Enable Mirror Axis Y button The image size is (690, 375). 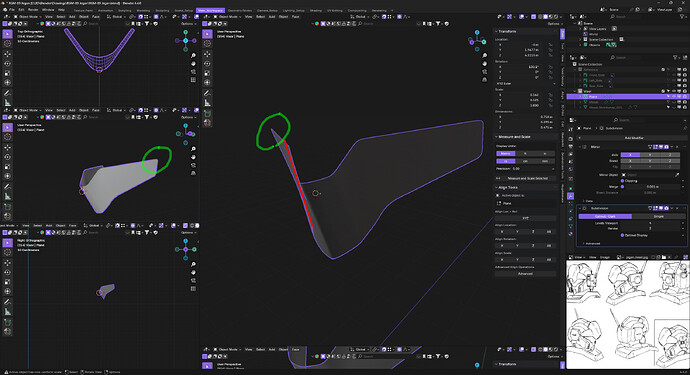tap(650, 155)
